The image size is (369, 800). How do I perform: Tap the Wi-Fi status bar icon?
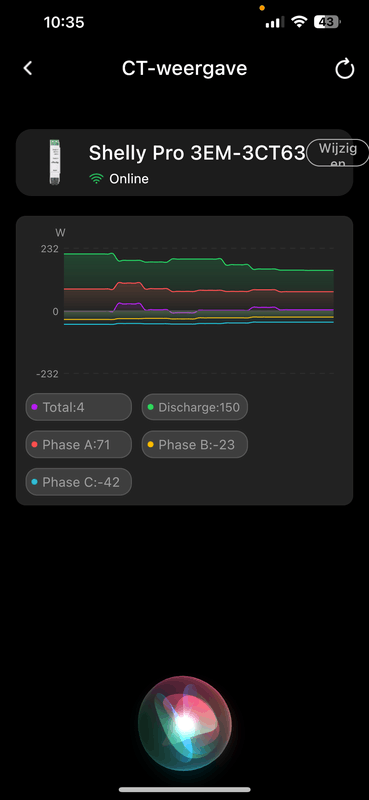[299, 22]
